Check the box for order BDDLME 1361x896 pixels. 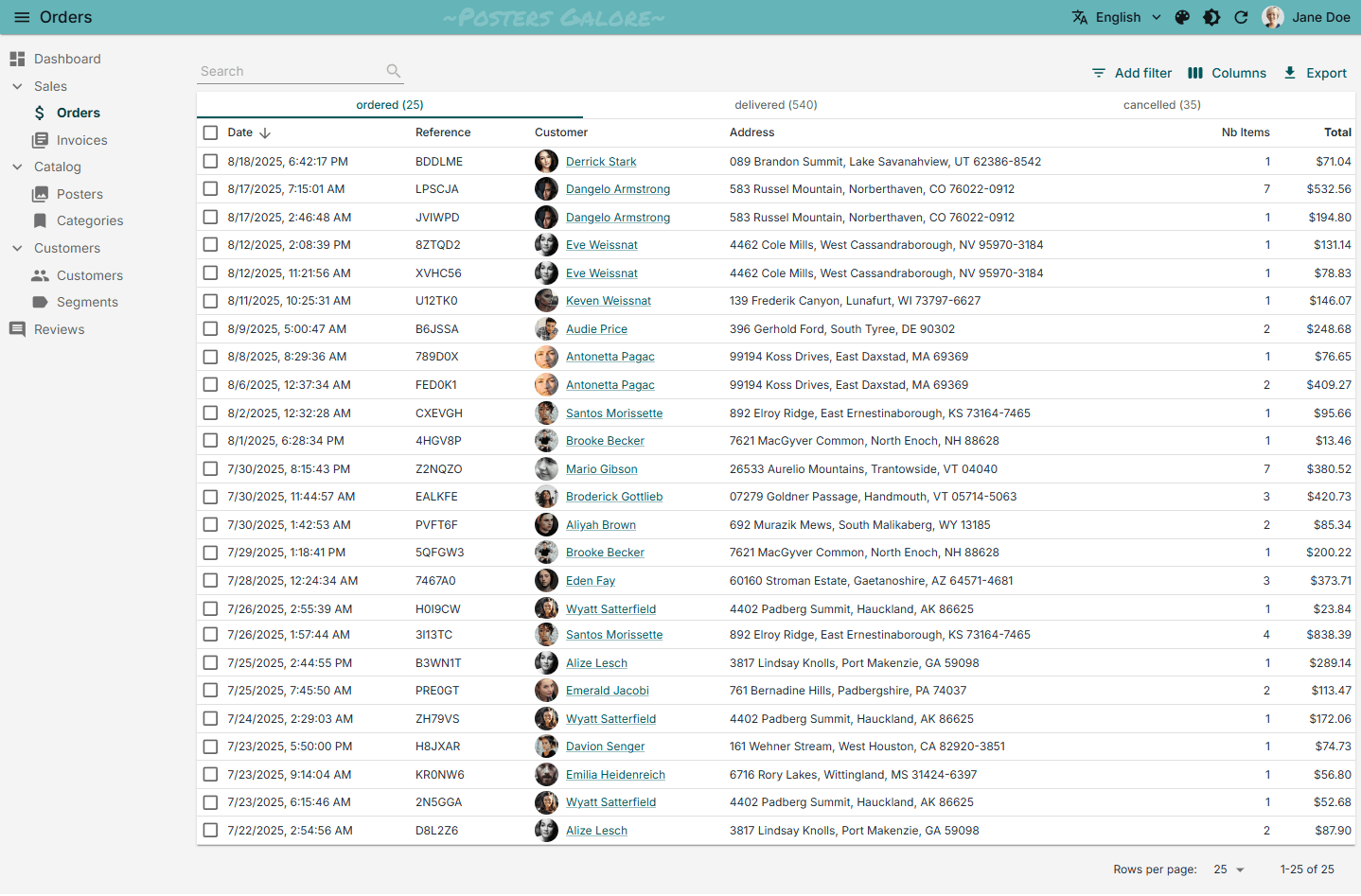coord(210,162)
